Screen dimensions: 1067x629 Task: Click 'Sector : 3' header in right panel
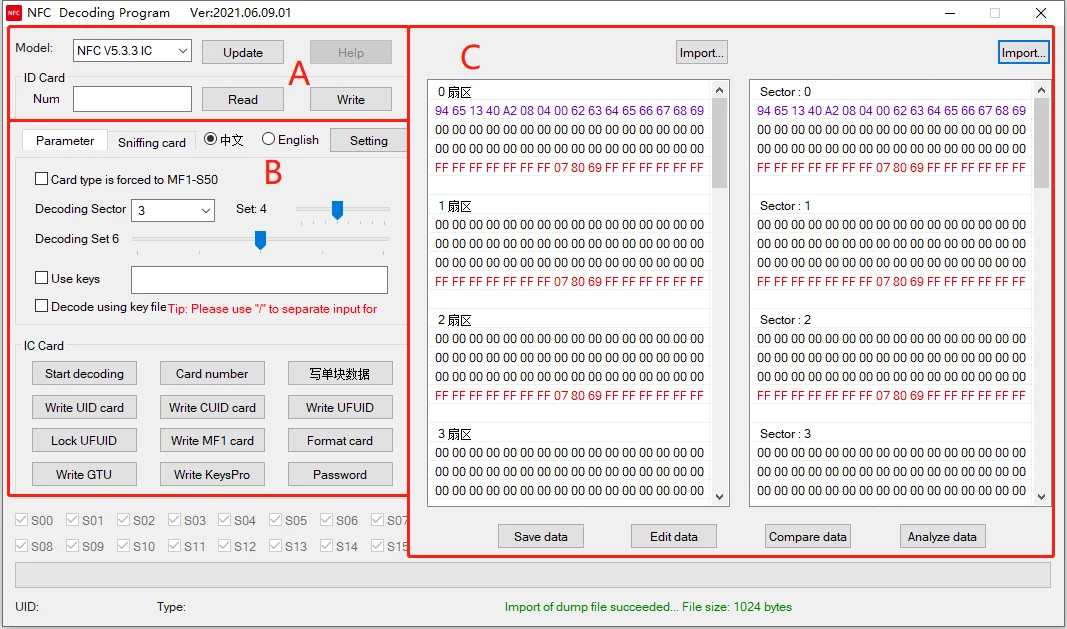point(785,434)
